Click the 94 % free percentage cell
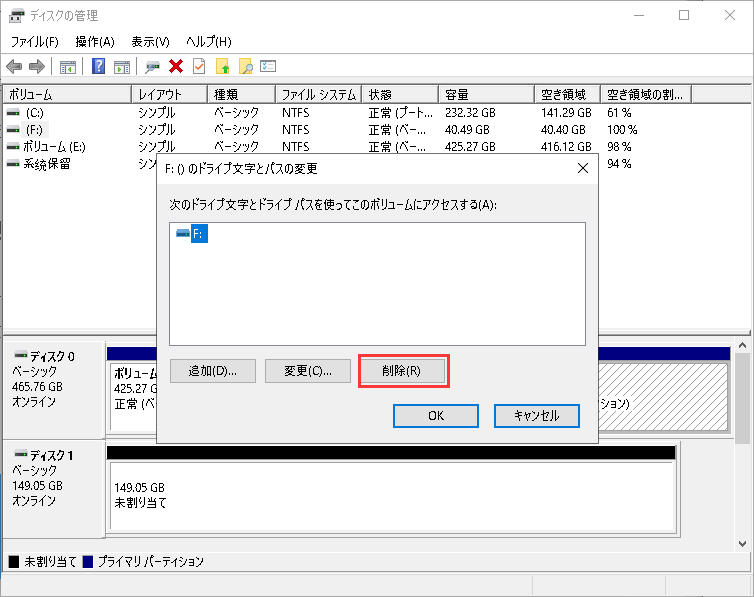 click(619, 164)
